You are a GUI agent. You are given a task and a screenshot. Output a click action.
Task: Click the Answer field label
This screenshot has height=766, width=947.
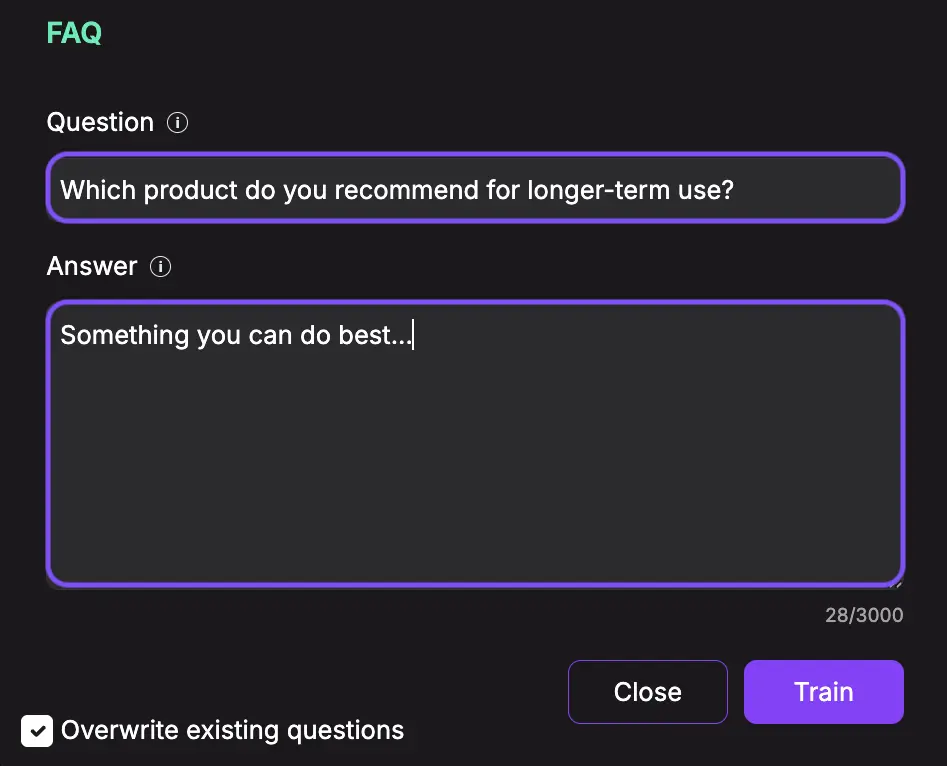pyautogui.click(x=92, y=266)
